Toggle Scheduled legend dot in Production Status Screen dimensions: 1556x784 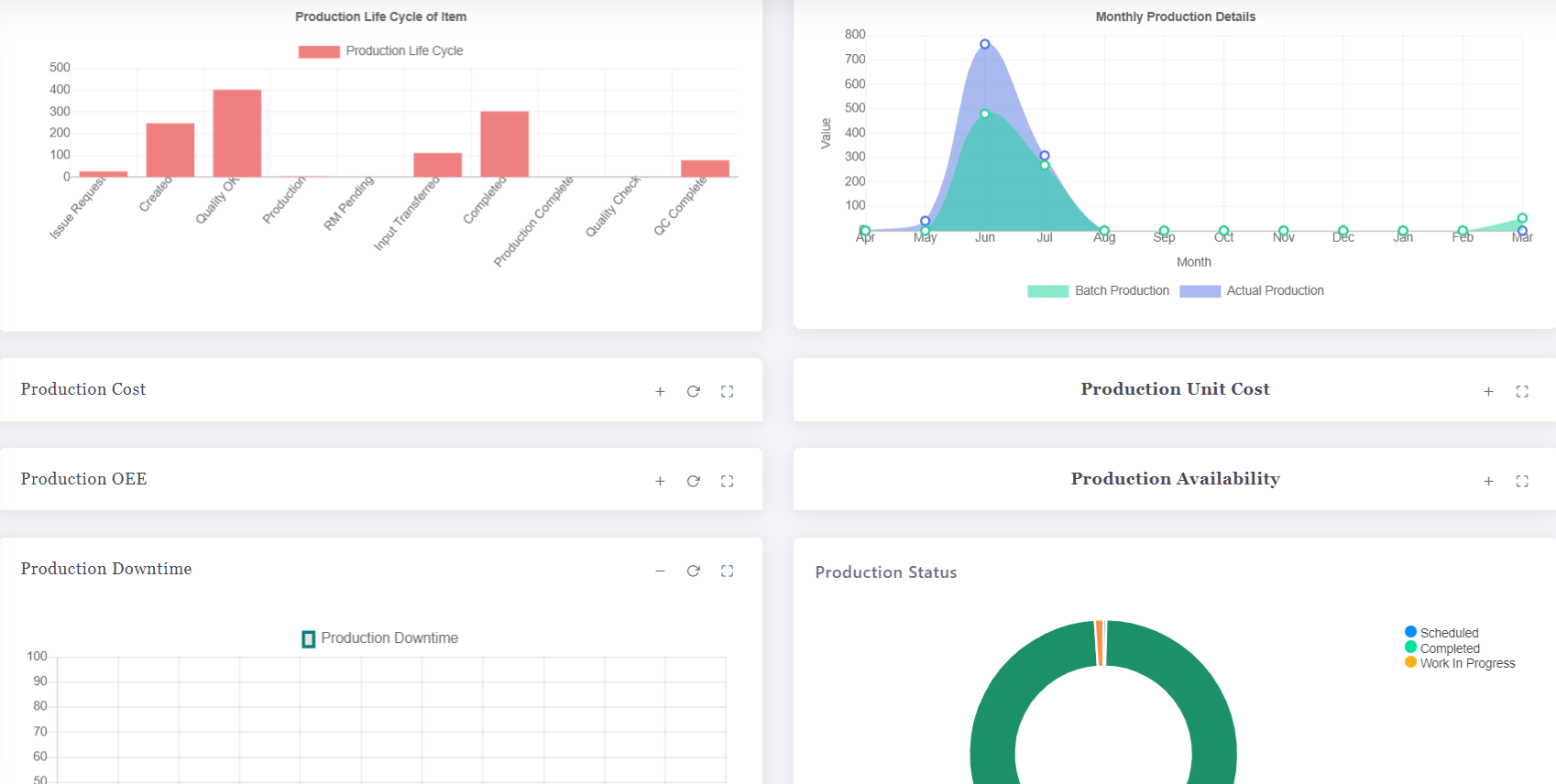[x=1411, y=632]
